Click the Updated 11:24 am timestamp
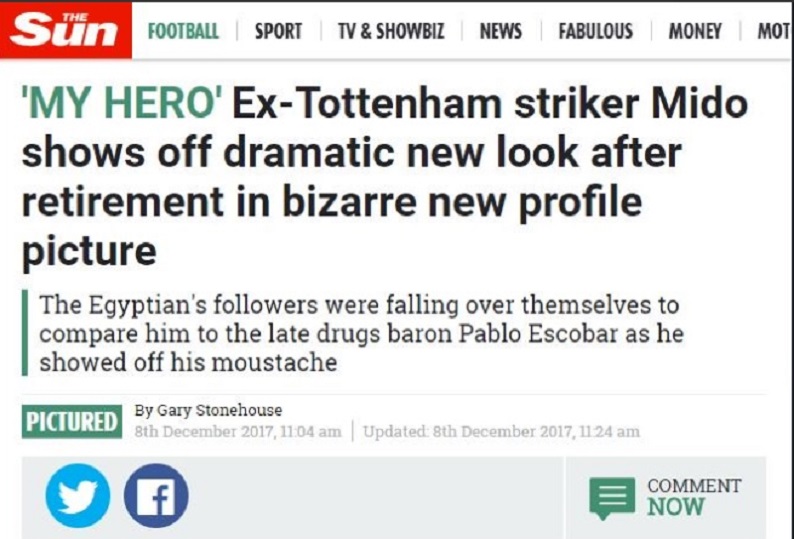Viewport: 794px width, 539px height. [x=501, y=432]
